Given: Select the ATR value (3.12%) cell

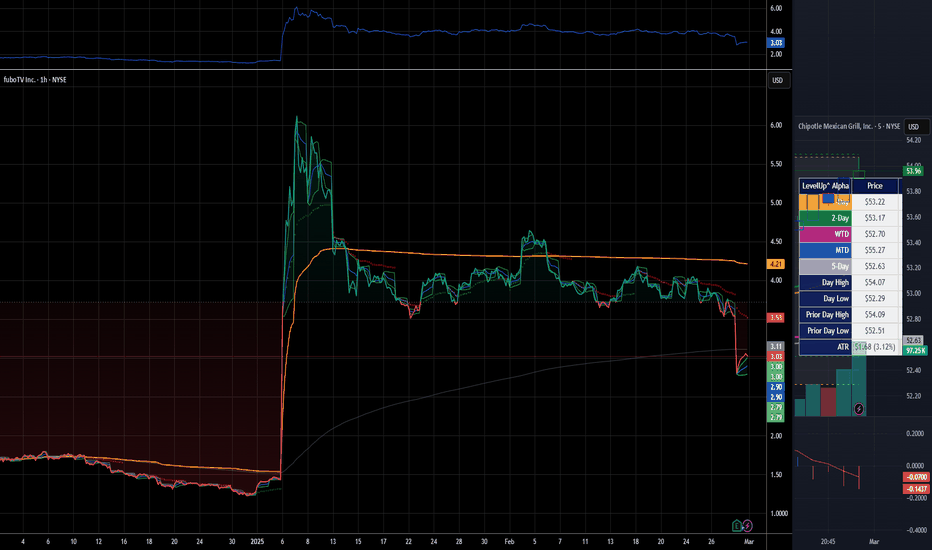Looking at the screenshot, I should click(876, 347).
